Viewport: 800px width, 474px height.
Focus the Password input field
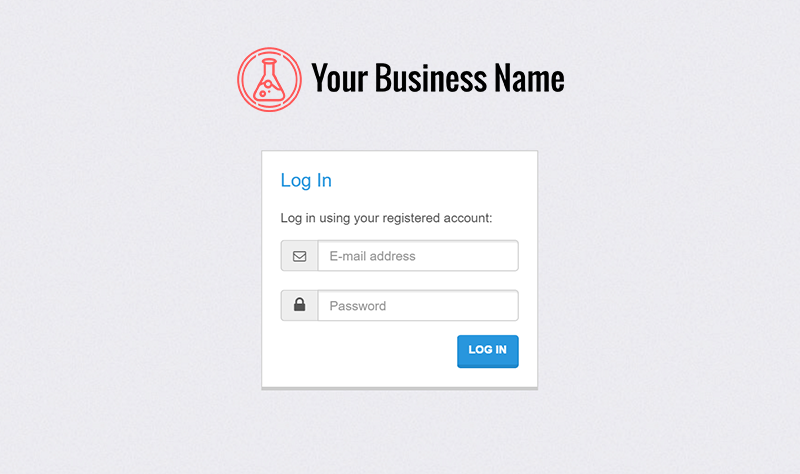(x=418, y=306)
